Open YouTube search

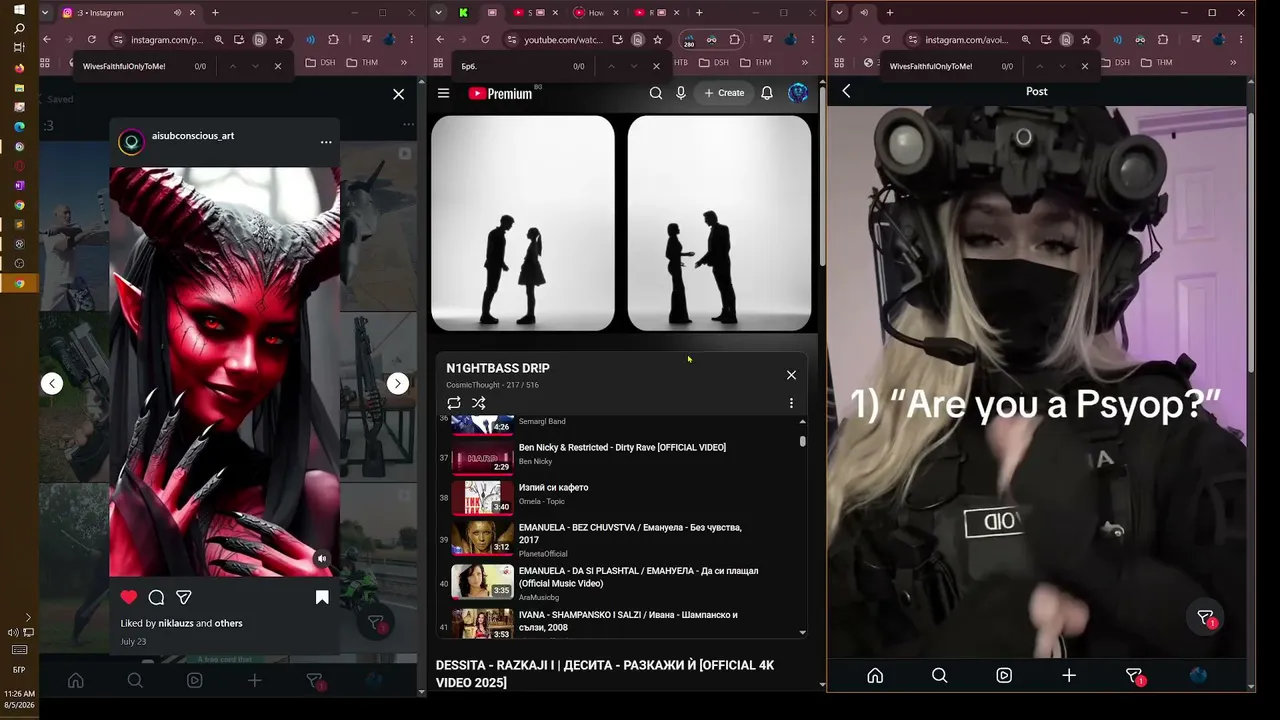point(656,93)
